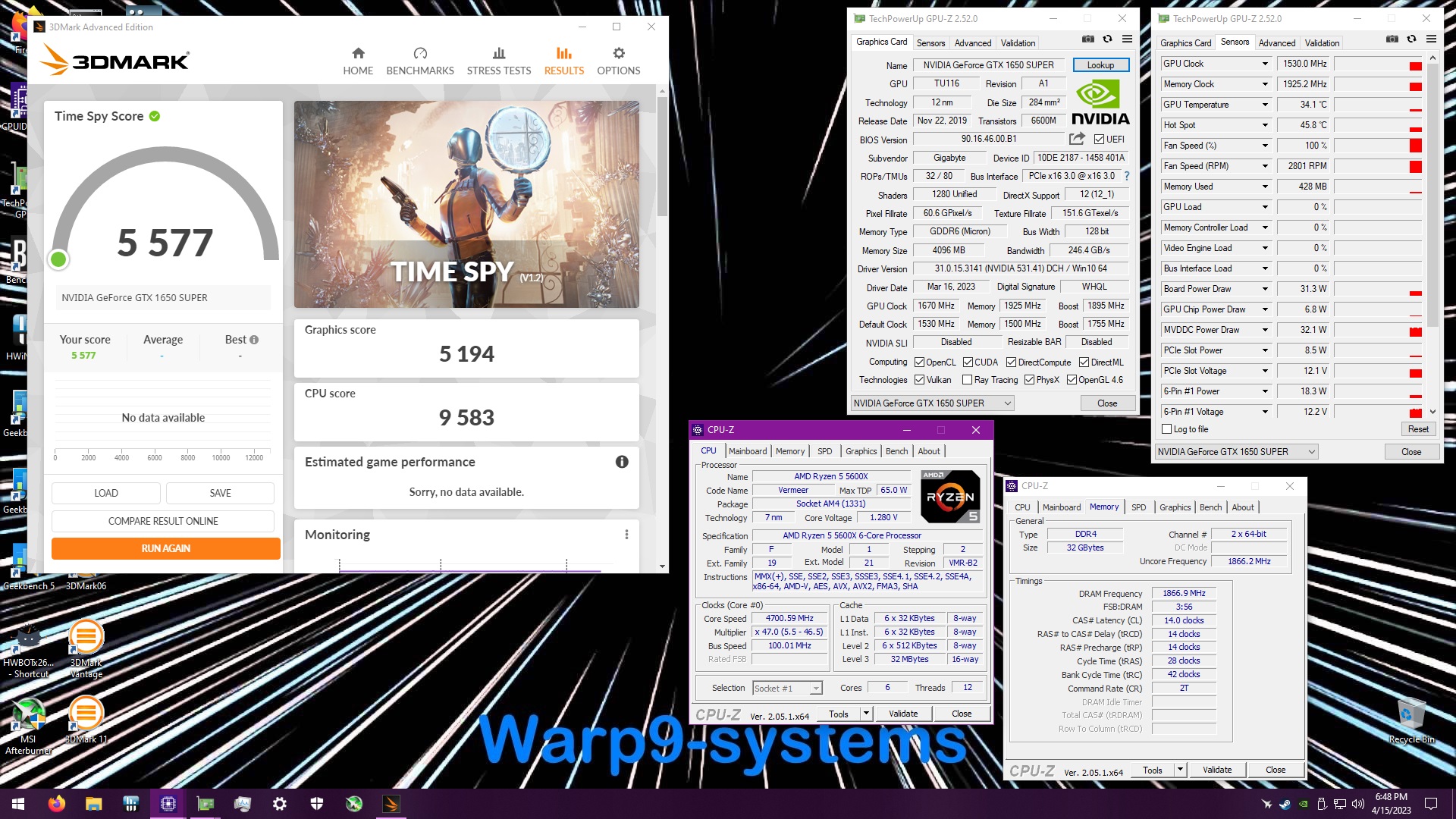
Task: Click BIOS export share icon in GPU-Z
Action: pyautogui.click(x=1077, y=139)
